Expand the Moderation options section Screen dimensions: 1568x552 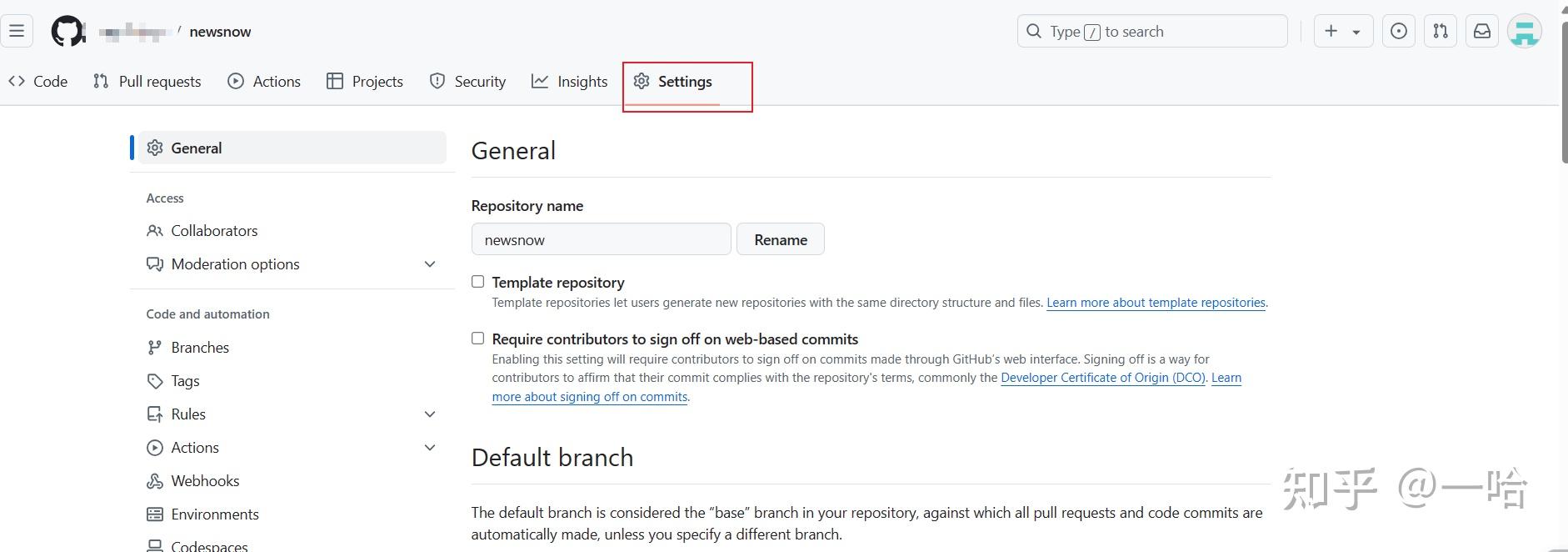[x=430, y=263]
